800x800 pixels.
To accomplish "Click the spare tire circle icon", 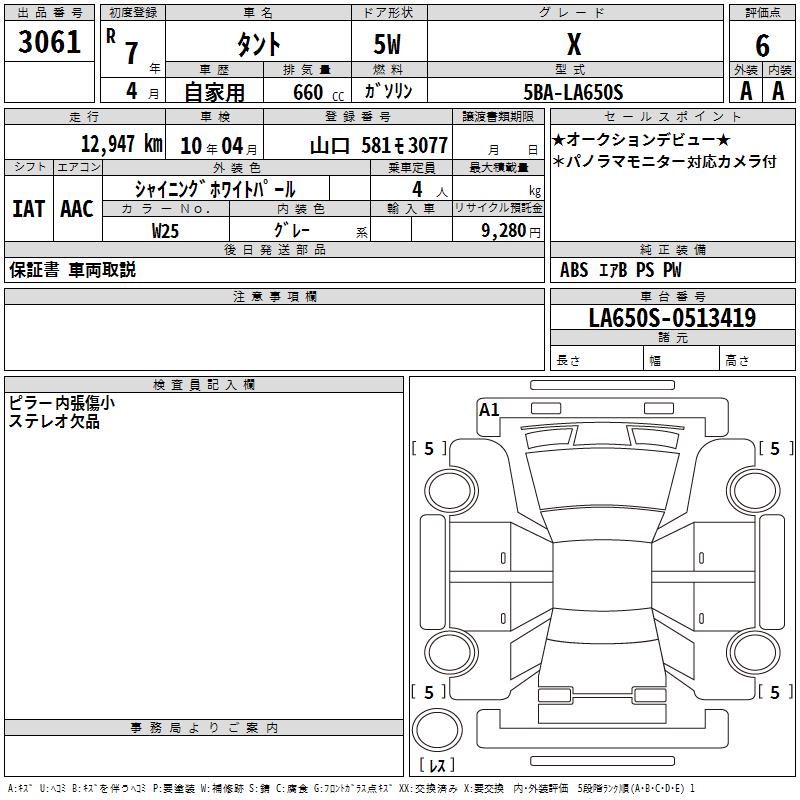I will [x=437, y=730].
